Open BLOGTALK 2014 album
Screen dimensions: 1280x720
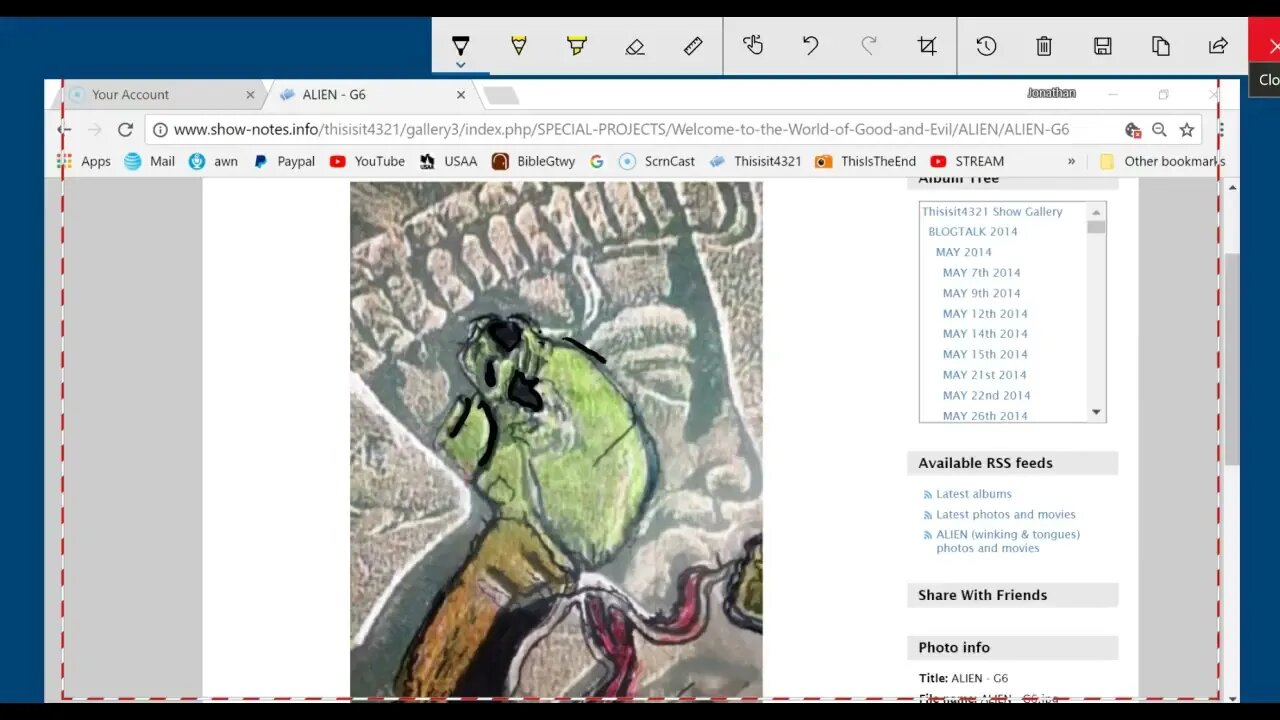pyautogui.click(x=973, y=231)
